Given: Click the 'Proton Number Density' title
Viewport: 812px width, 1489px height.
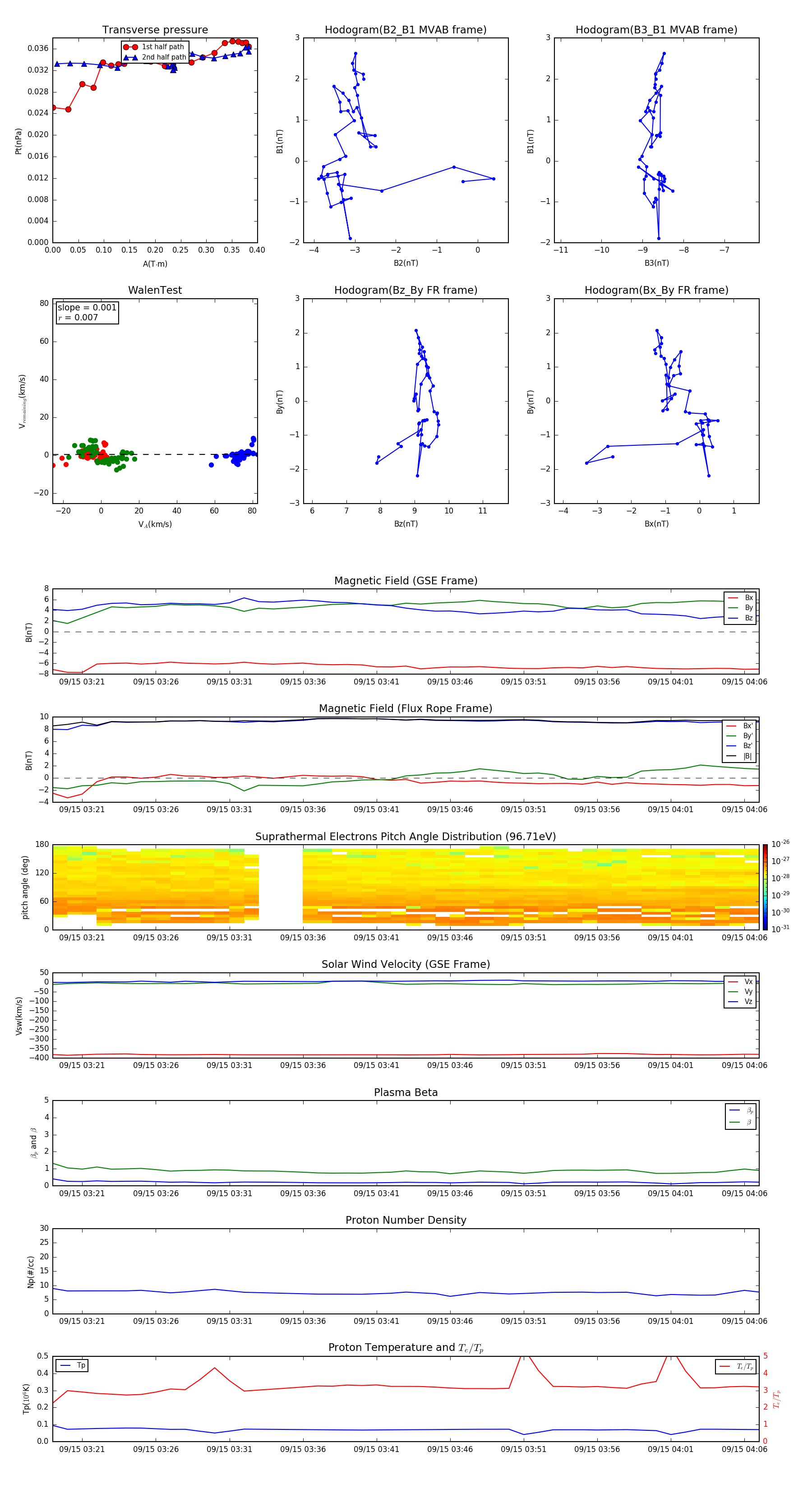Looking at the screenshot, I should tap(406, 1220).
